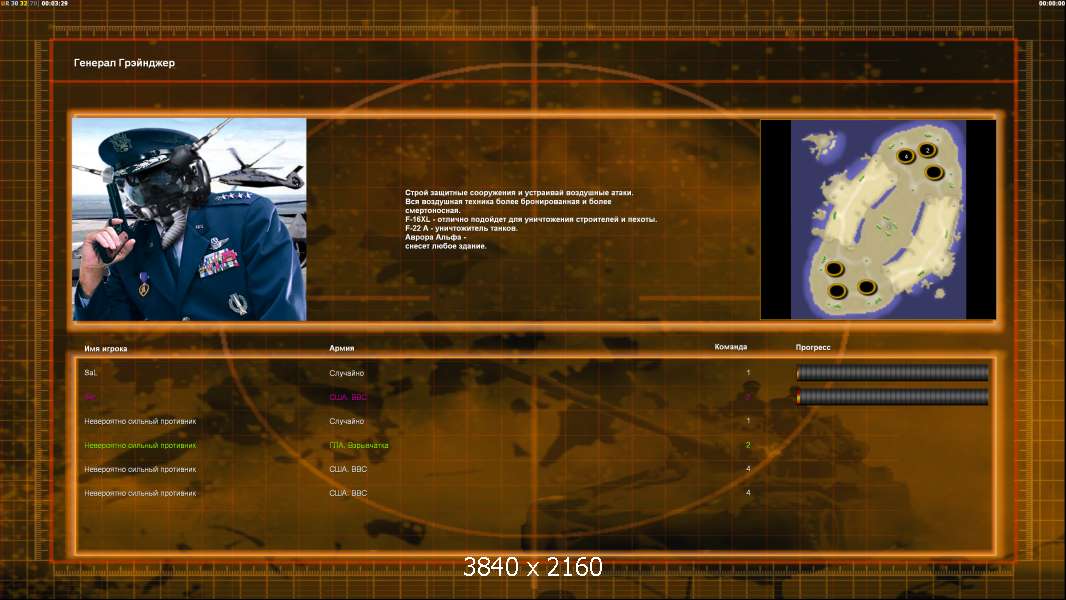Click the "00:00:00" timer in the top-right
Image resolution: width=1066 pixels, height=600 pixels.
tap(1052, 3)
